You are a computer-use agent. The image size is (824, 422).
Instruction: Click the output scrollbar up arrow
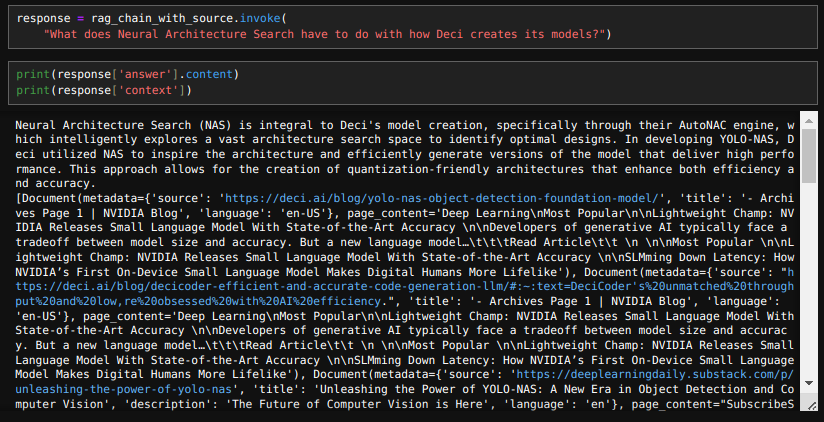click(809, 120)
